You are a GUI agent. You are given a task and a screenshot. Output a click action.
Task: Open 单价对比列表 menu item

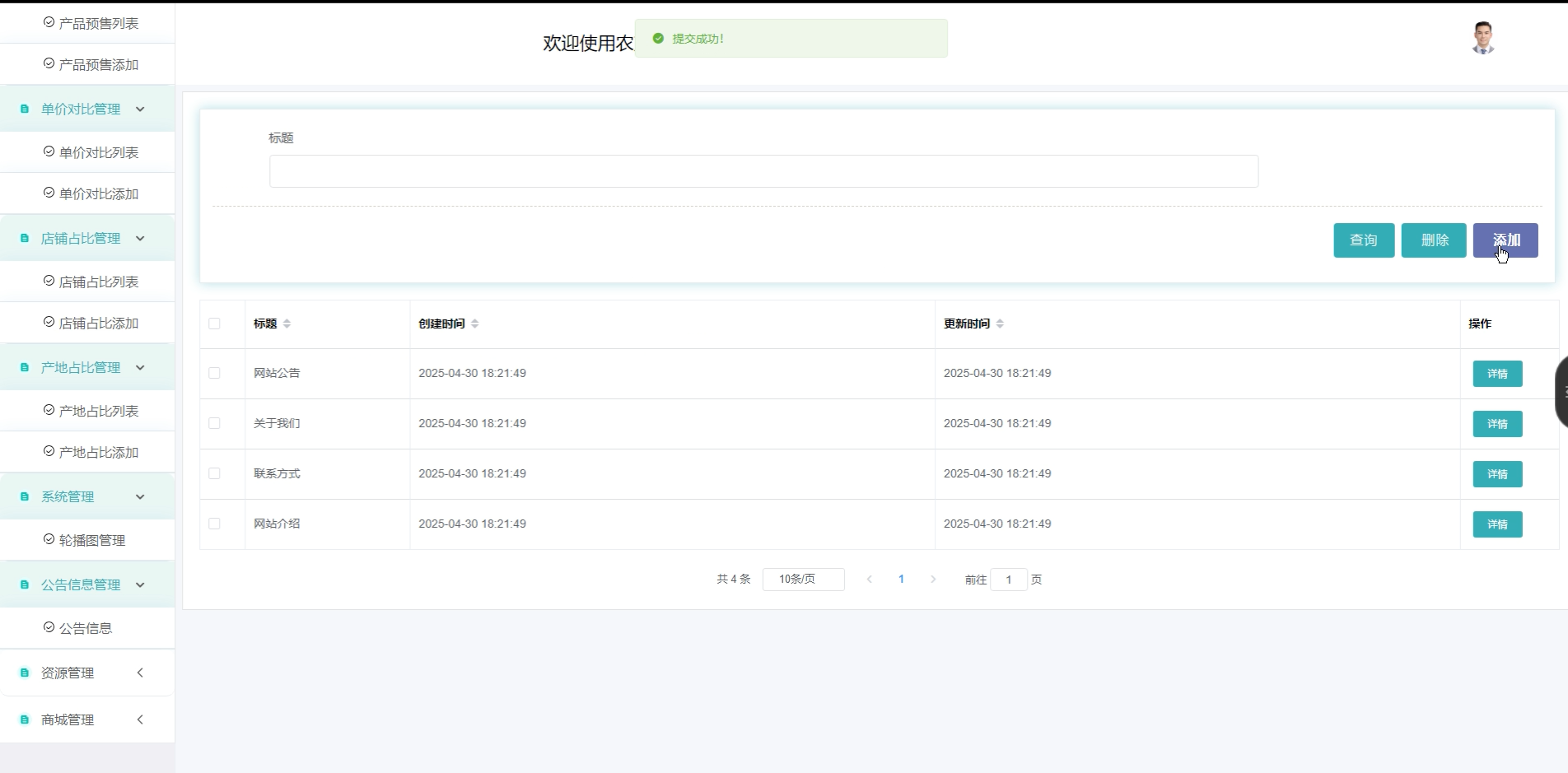87,152
